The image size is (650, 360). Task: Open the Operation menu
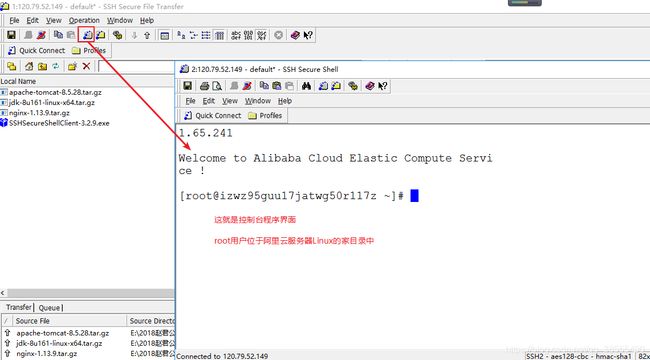point(84,20)
